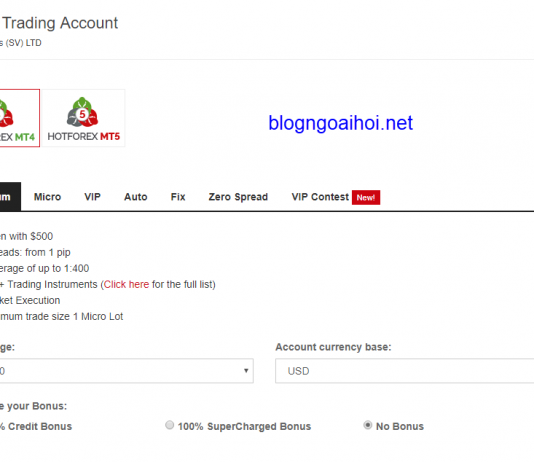The image size is (534, 462).
Task: Click the 'Market Execution' feature text
Action: pos(30,300)
